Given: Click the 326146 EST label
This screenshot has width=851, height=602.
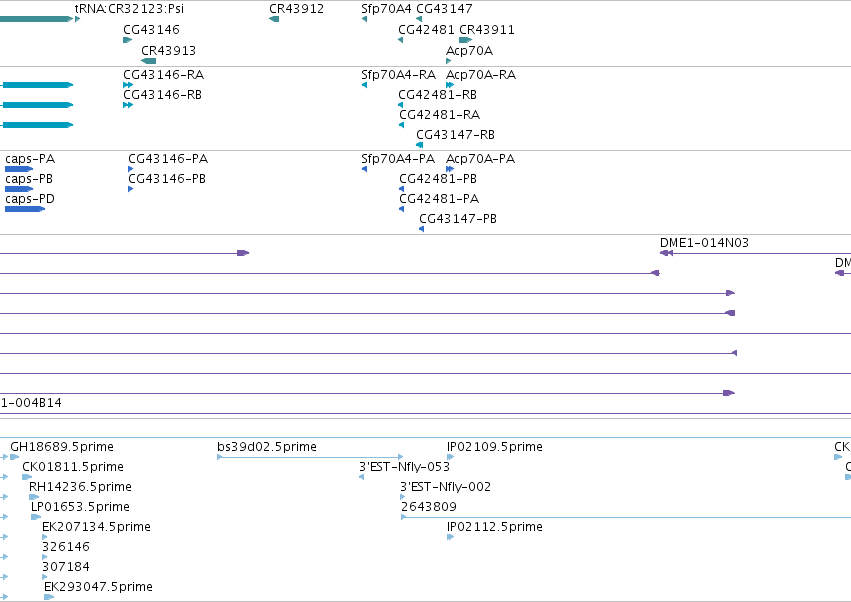Looking at the screenshot, I should click(66, 547).
